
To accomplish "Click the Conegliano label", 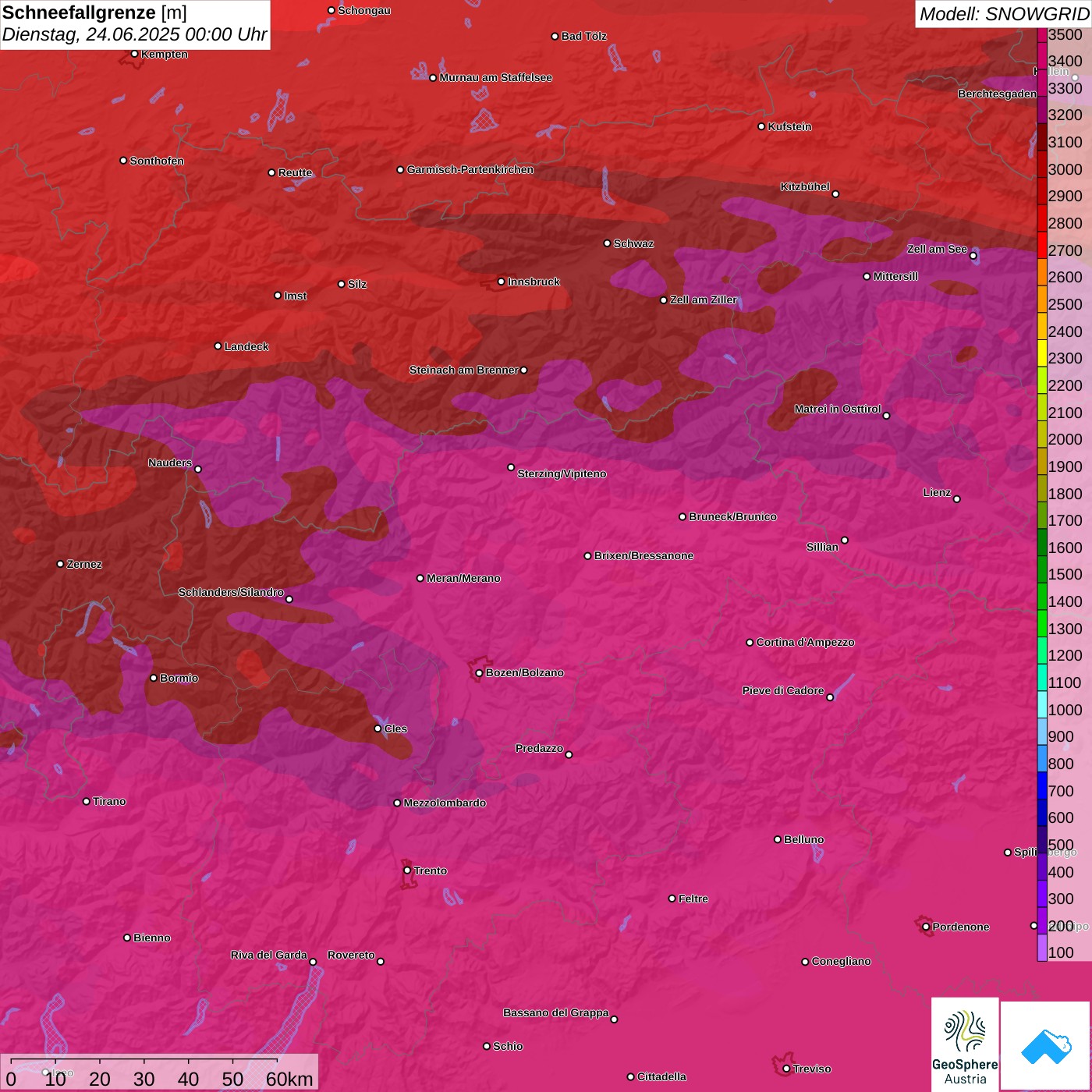I will pos(841,961).
